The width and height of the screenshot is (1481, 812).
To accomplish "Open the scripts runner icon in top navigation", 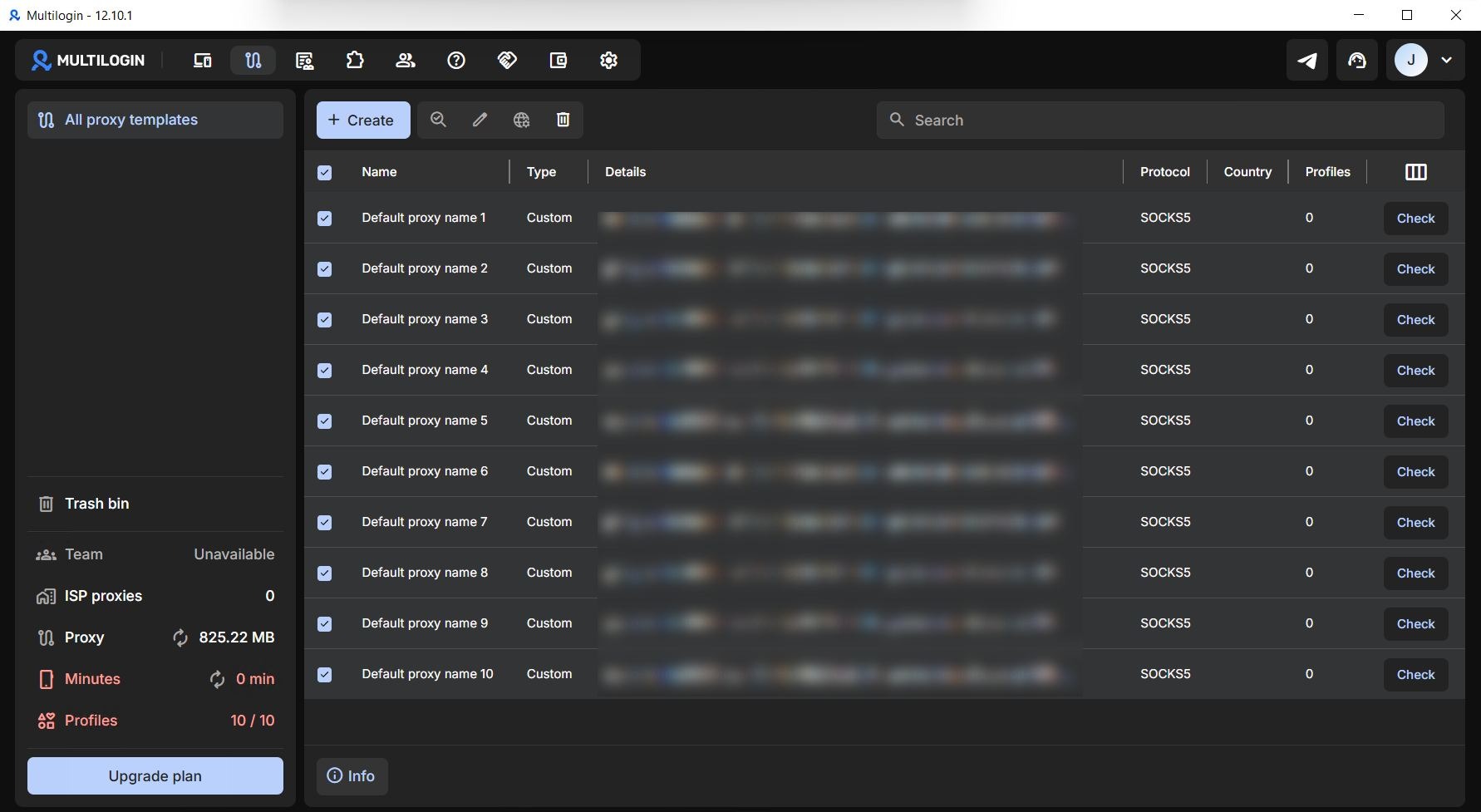I will (x=304, y=60).
